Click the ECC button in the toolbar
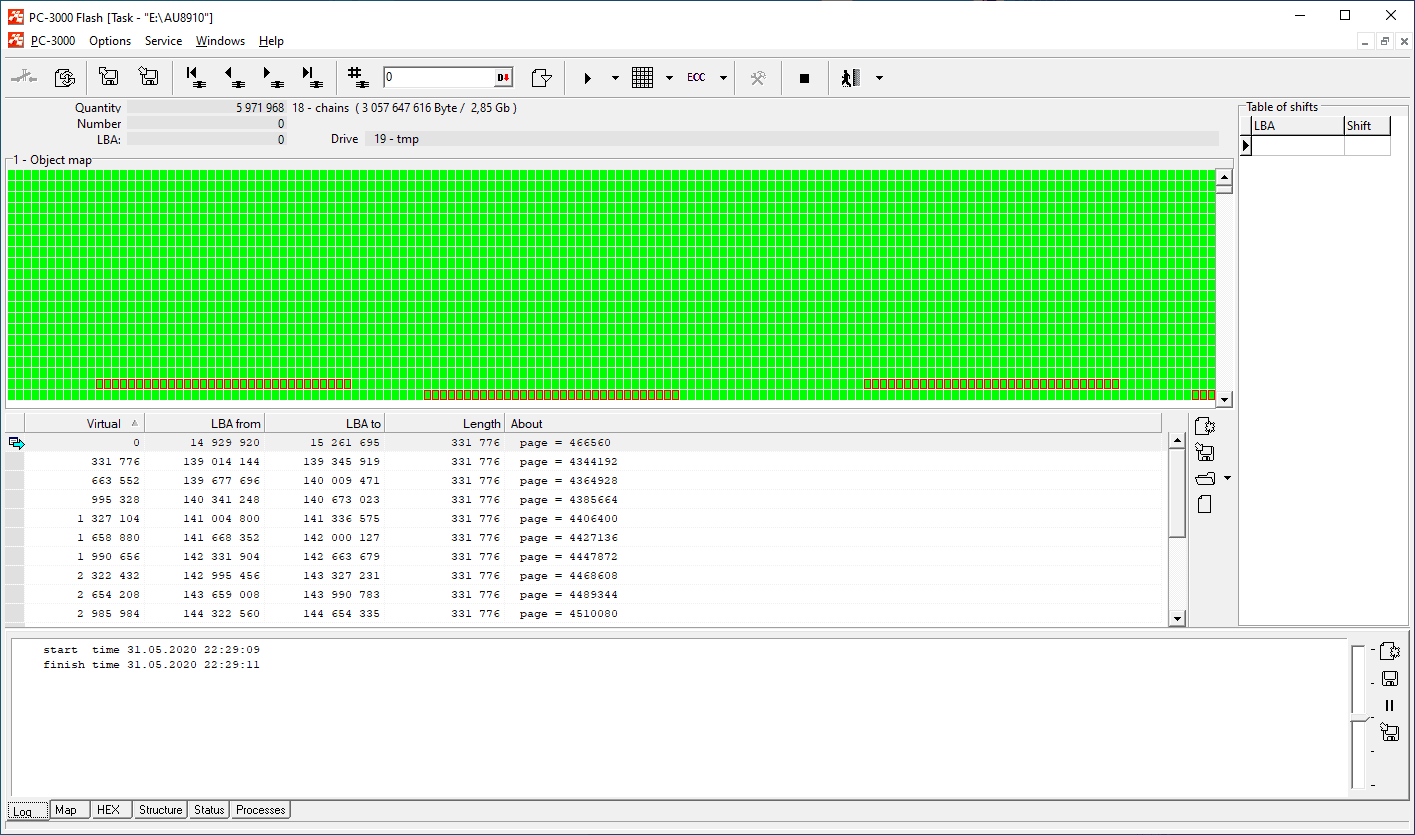The height and width of the screenshot is (835, 1415). pyautogui.click(x=696, y=77)
